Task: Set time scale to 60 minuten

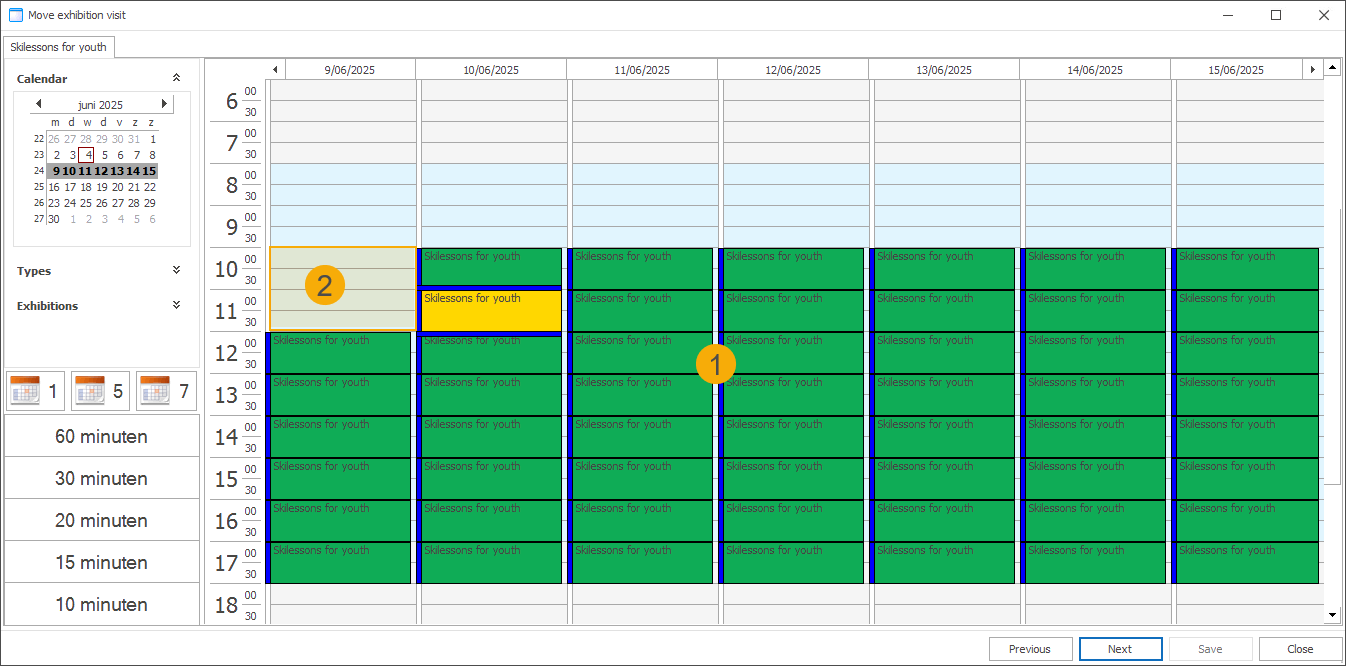Action: [x=101, y=437]
